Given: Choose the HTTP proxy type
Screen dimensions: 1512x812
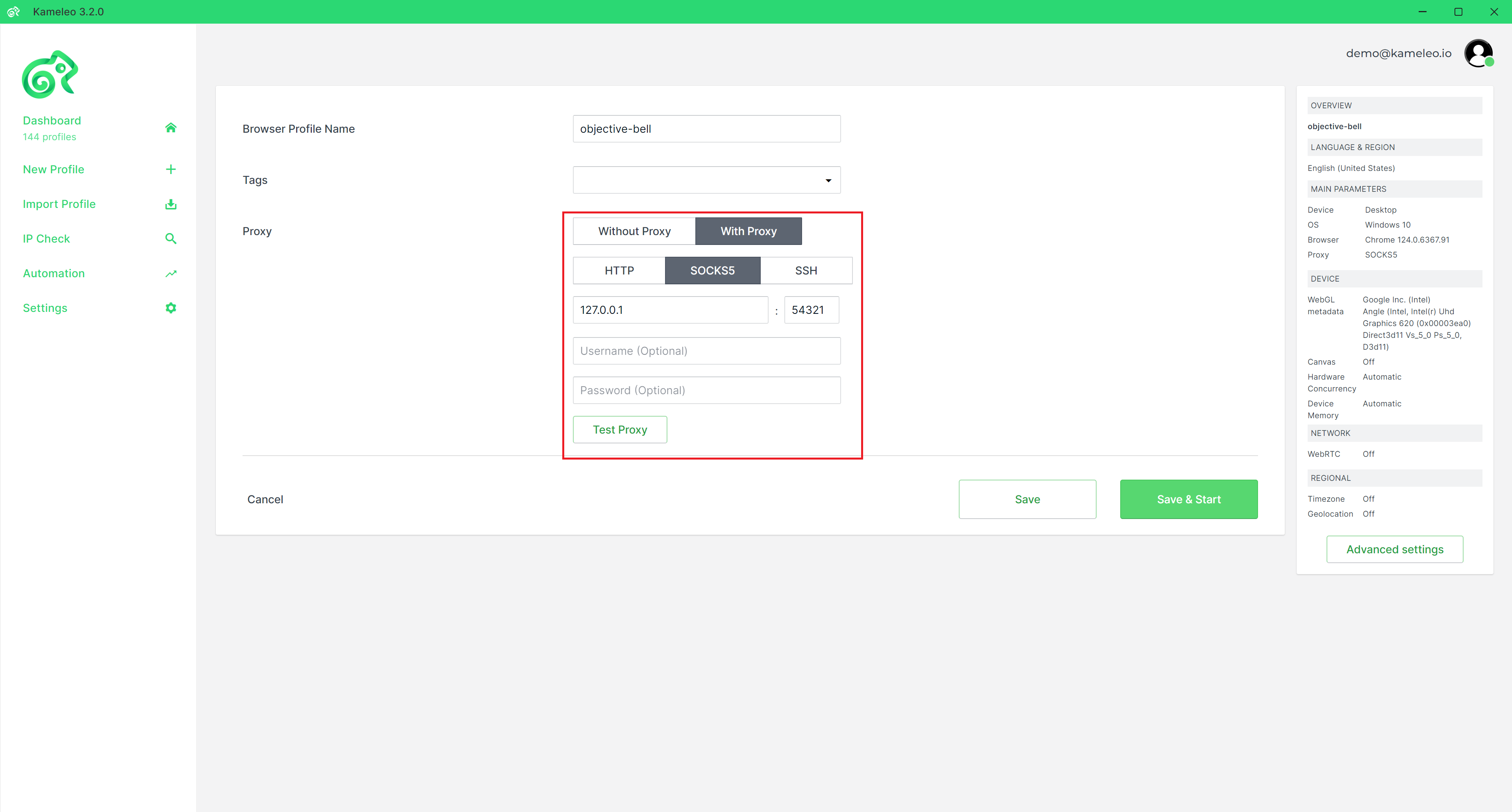Looking at the screenshot, I should pos(619,270).
